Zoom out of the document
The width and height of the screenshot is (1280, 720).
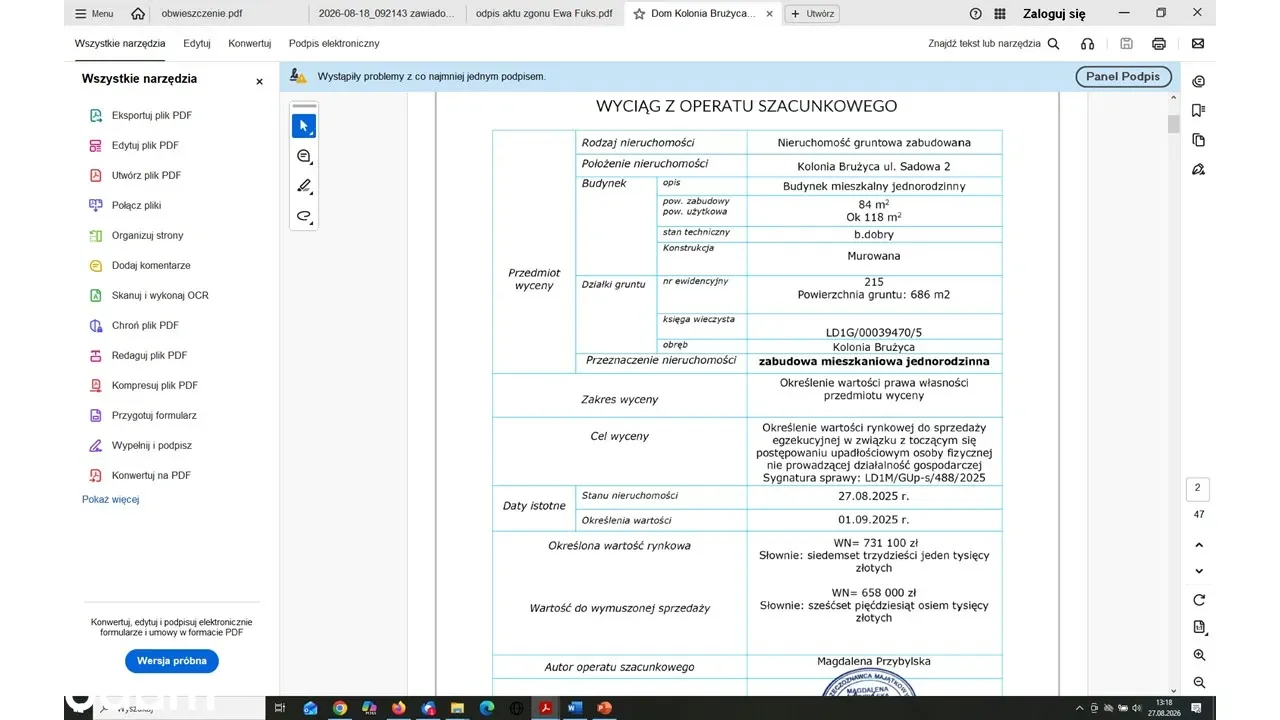(1199, 682)
